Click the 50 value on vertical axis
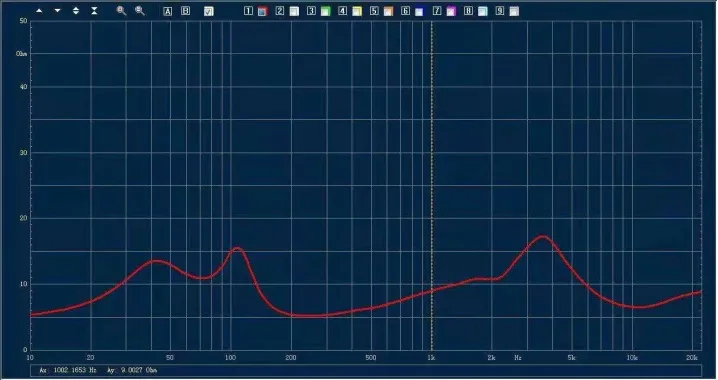 click(23, 21)
